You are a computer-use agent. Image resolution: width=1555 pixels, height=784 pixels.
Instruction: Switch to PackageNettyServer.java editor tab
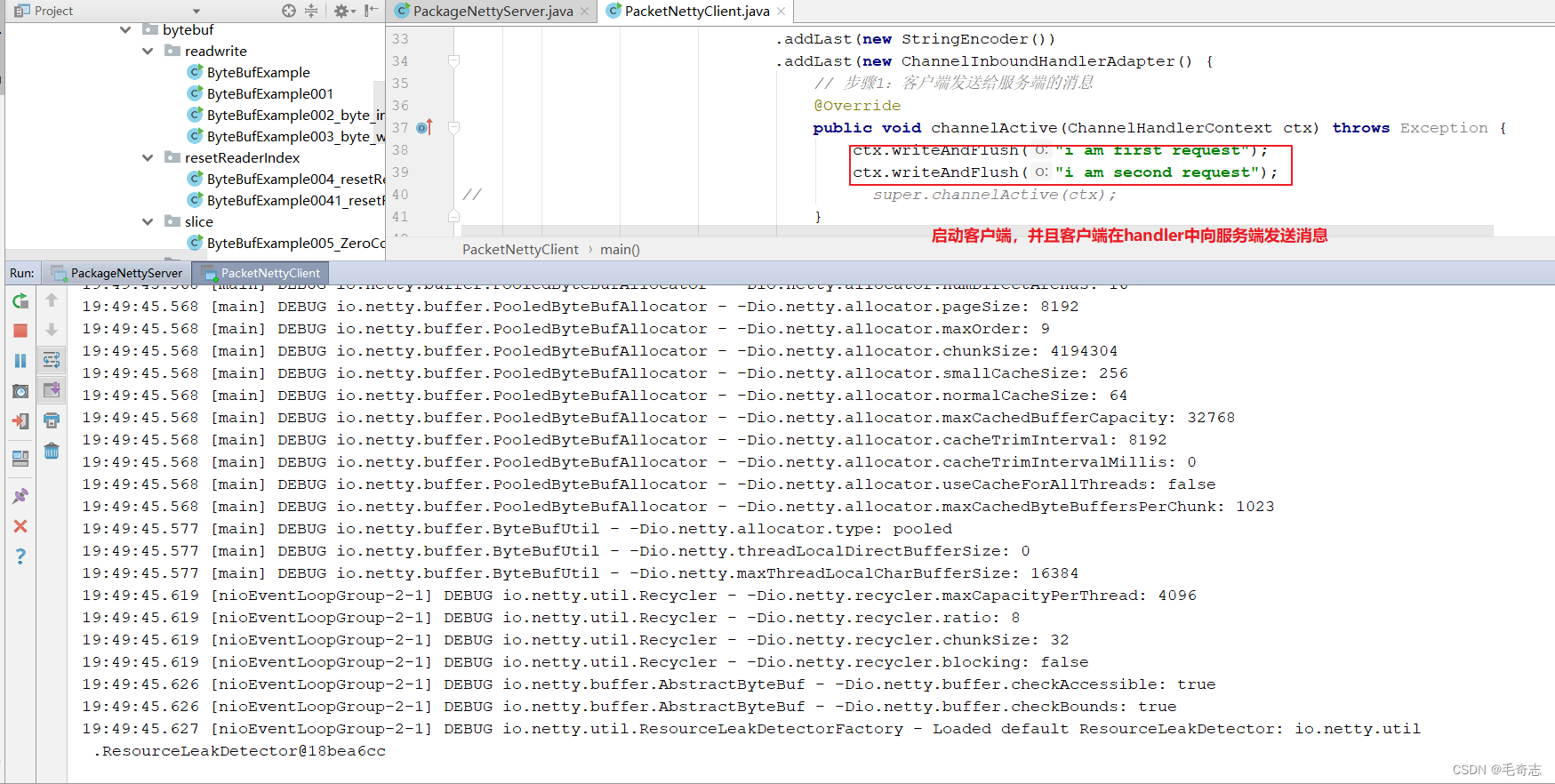click(493, 11)
